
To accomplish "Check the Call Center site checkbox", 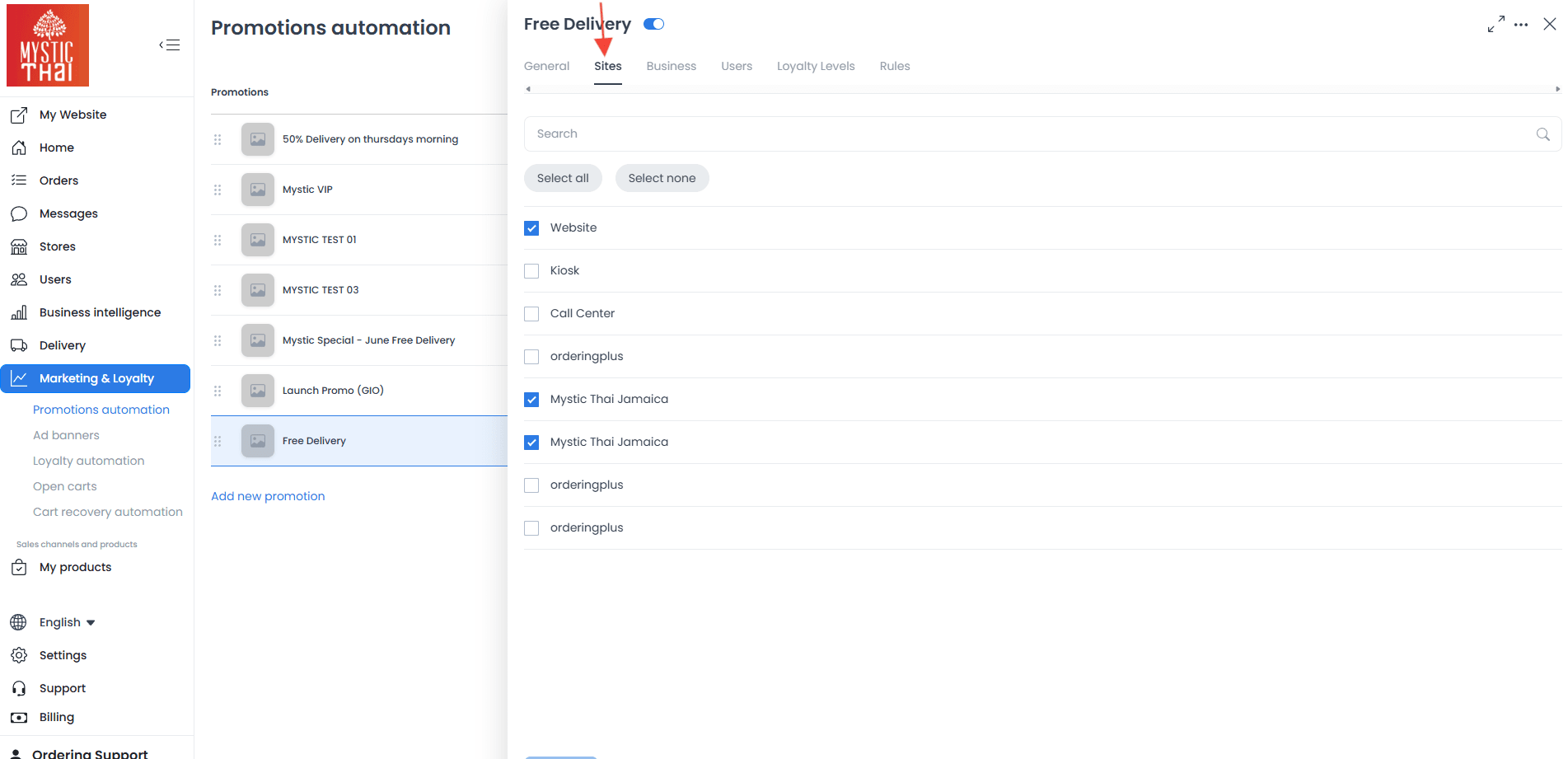I will [531, 314].
